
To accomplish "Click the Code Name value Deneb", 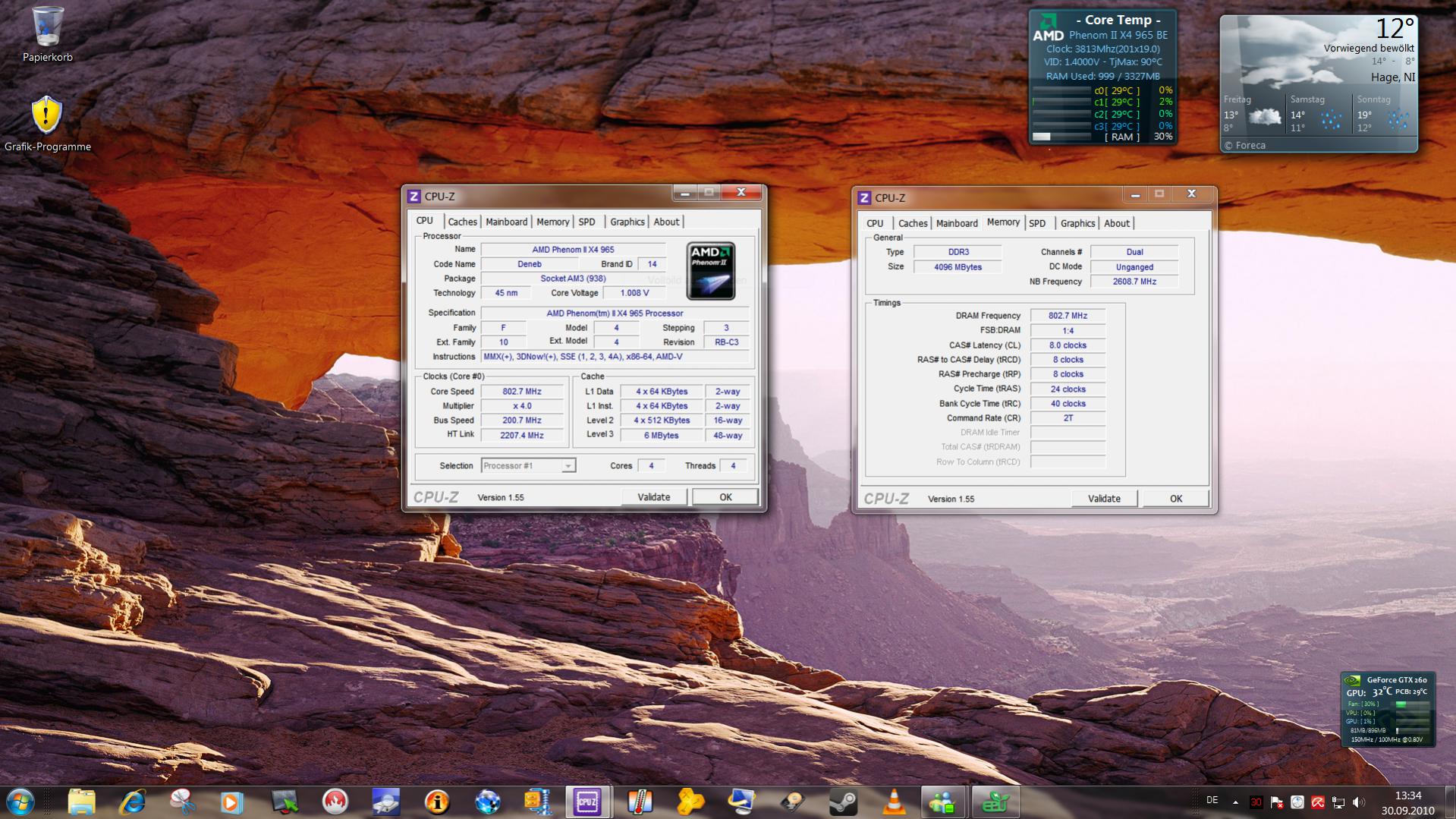I will [x=530, y=264].
